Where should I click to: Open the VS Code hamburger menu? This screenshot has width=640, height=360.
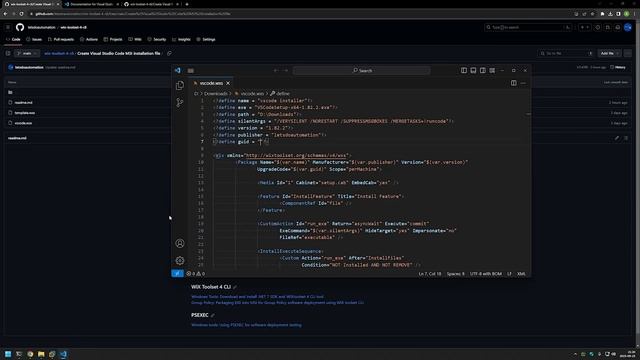click(191, 71)
